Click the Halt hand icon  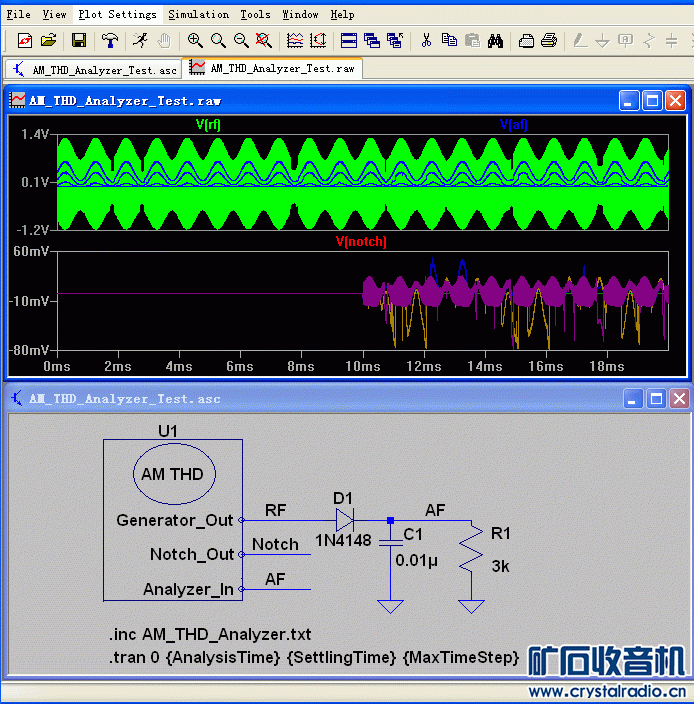tap(164, 41)
